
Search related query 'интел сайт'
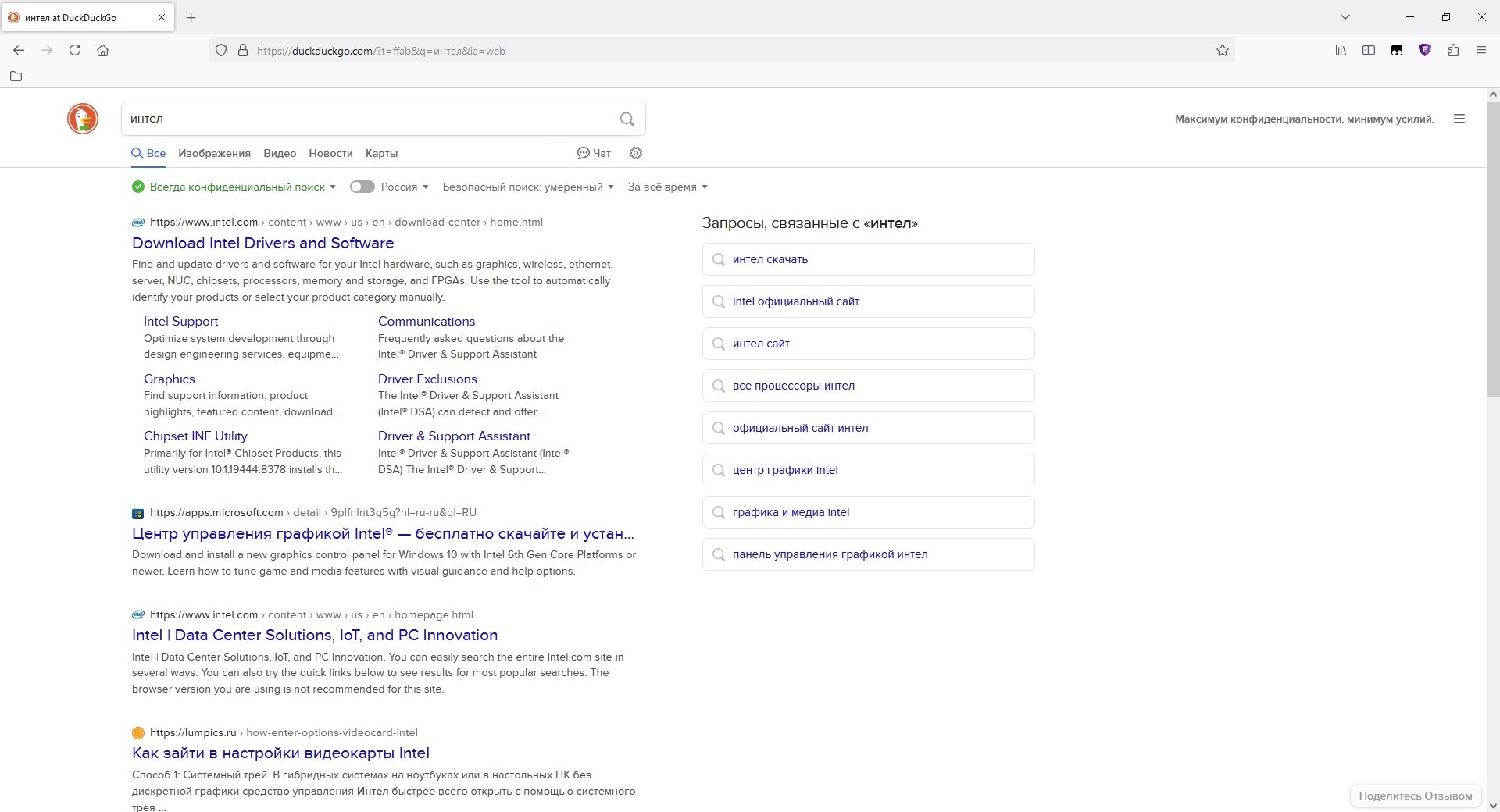(869, 344)
